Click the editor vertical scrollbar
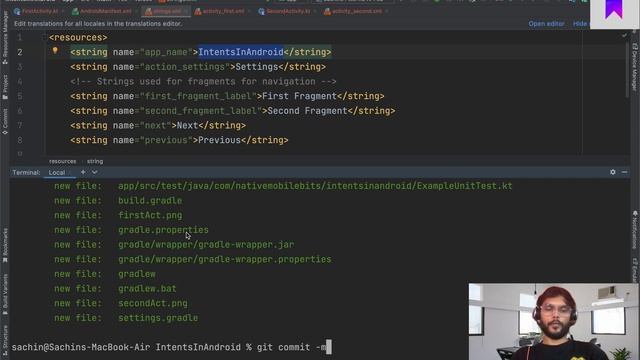Image resolution: width=640 pixels, height=360 pixels. pos(627,70)
